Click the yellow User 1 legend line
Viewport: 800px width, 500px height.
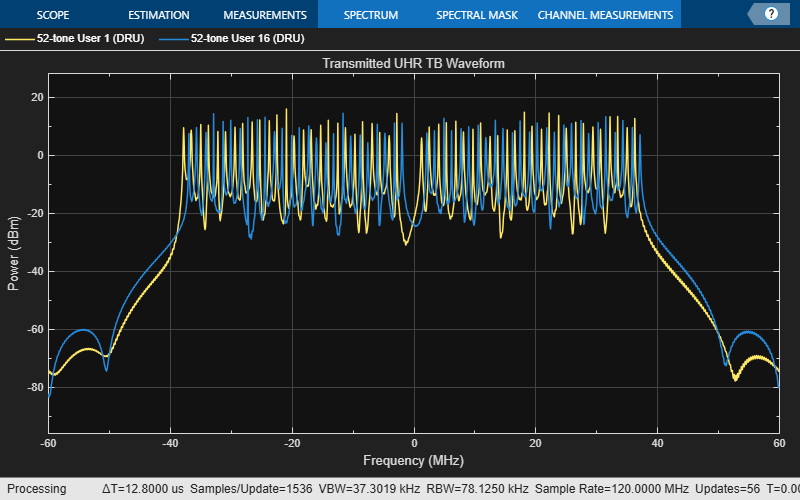19,39
